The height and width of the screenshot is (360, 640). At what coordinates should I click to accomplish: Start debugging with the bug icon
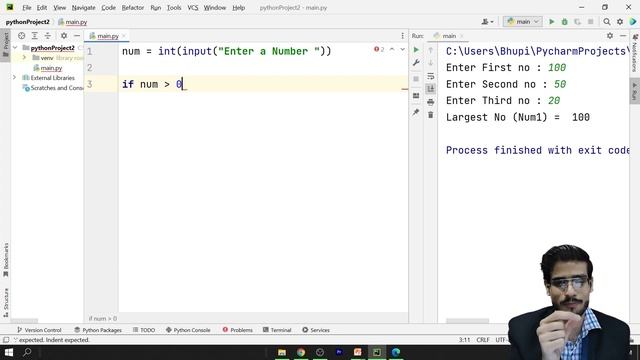pyautogui.click(x=564, y=22)
